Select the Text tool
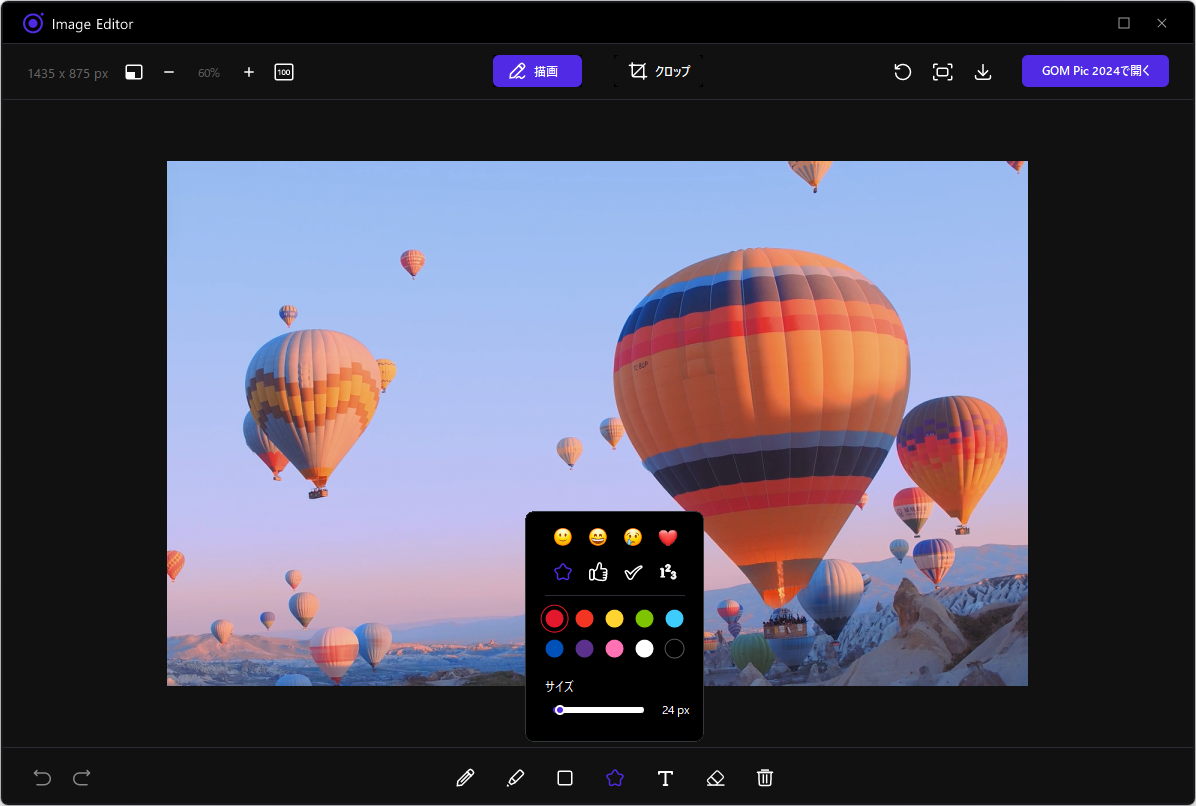The image size is (1196, 806). [665, 778]
